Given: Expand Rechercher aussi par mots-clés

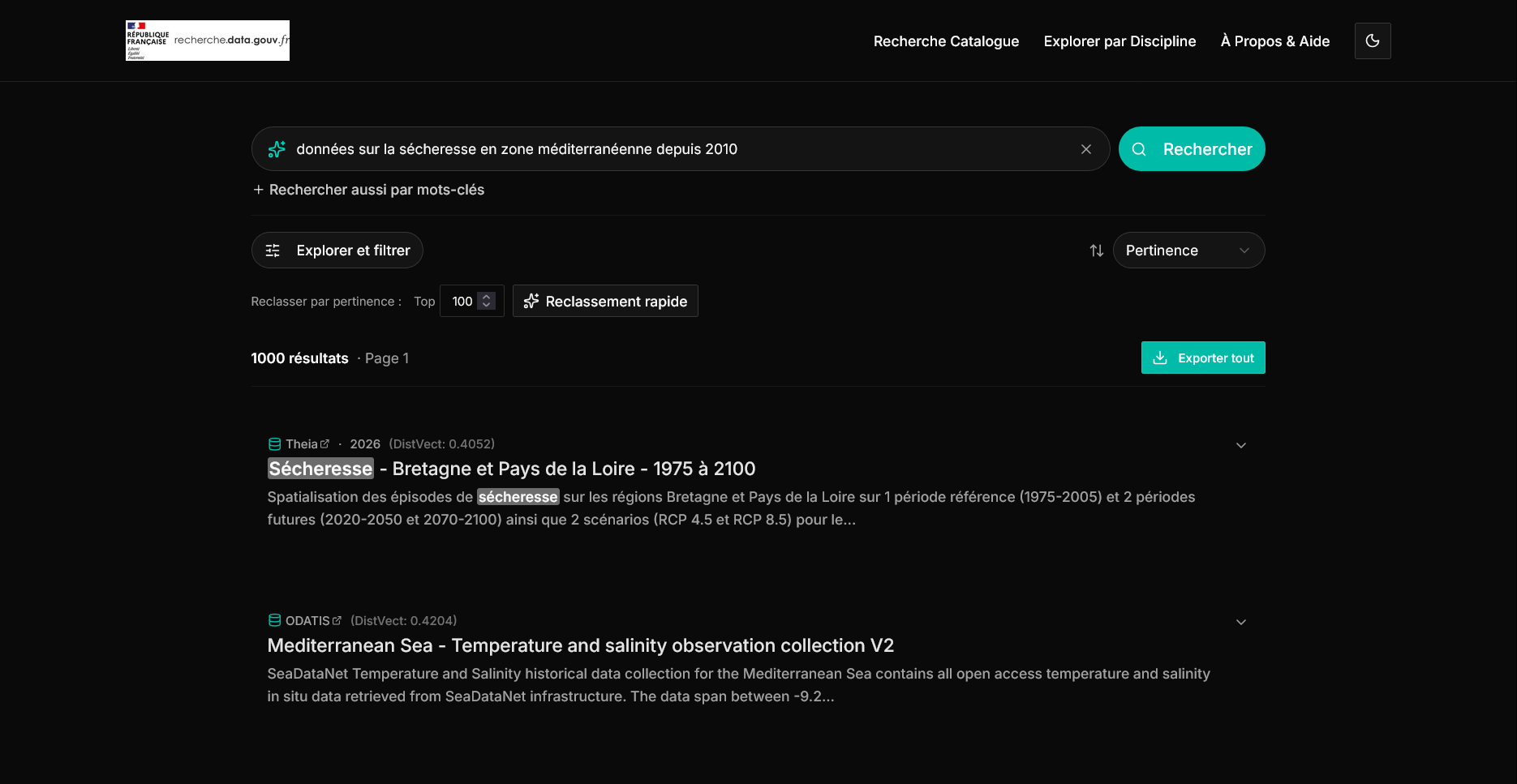Looking at the screenshot, I should [368, 190].
